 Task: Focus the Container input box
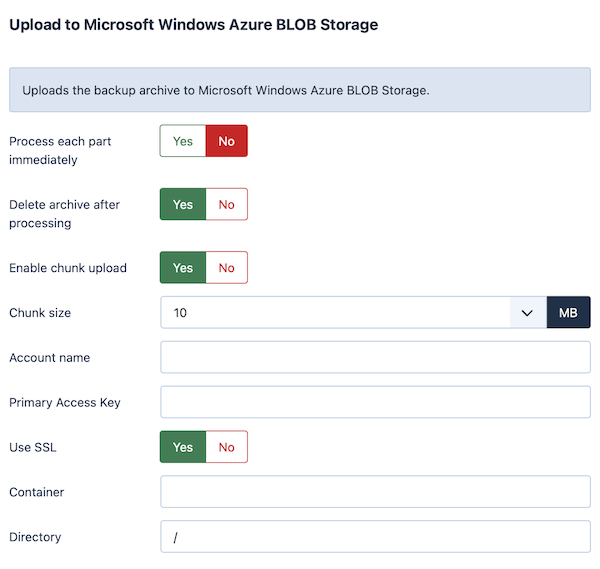tap(375, 492)
